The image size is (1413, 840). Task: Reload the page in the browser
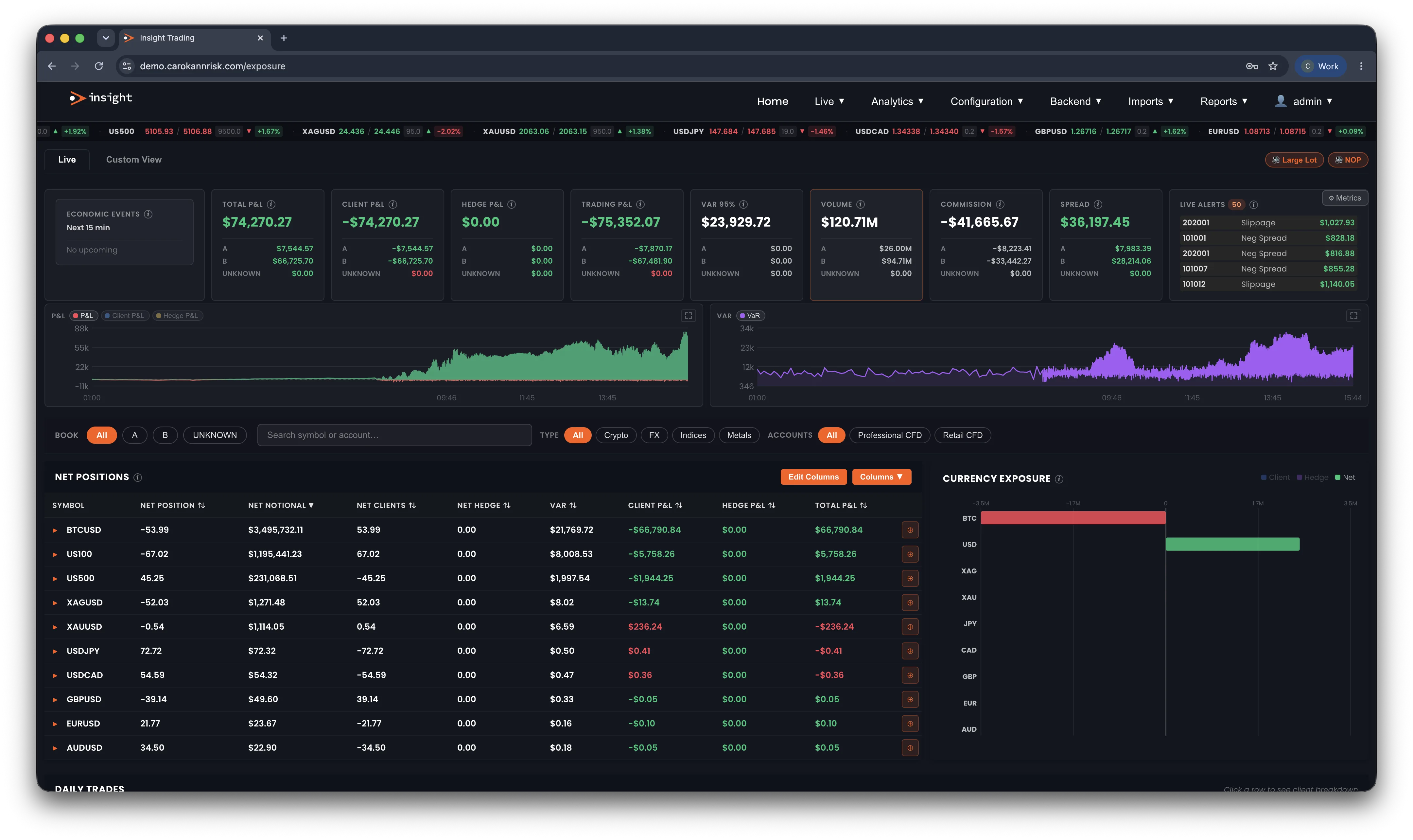tap(99, 66)
